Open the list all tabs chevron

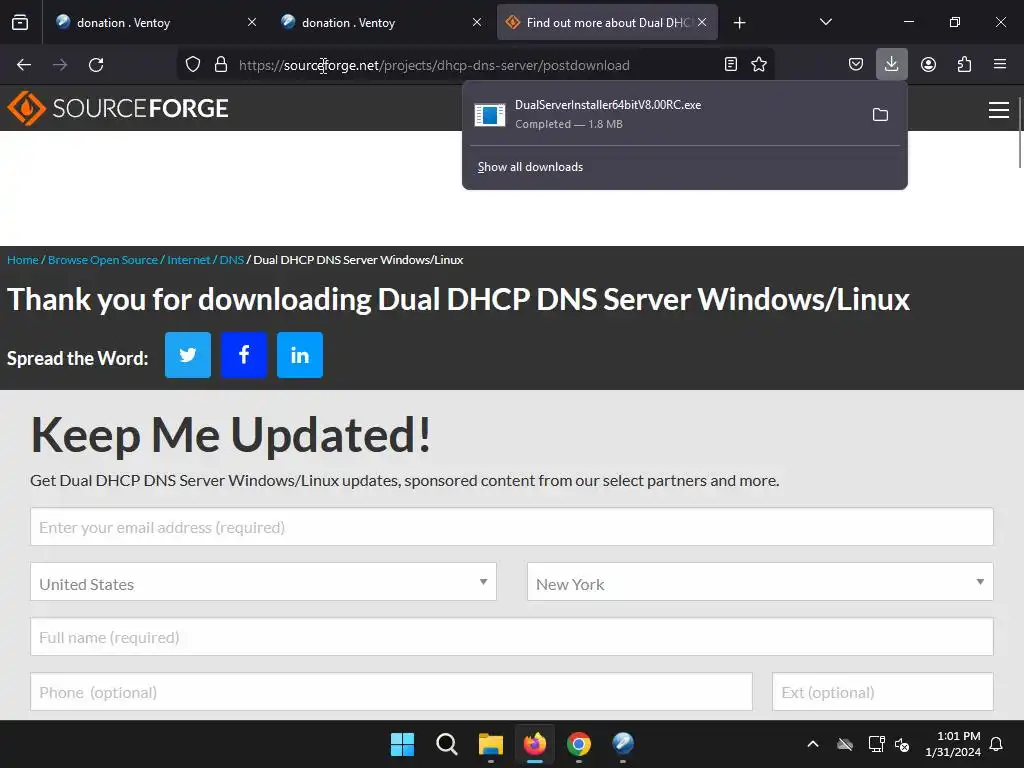tap(825, 22)
